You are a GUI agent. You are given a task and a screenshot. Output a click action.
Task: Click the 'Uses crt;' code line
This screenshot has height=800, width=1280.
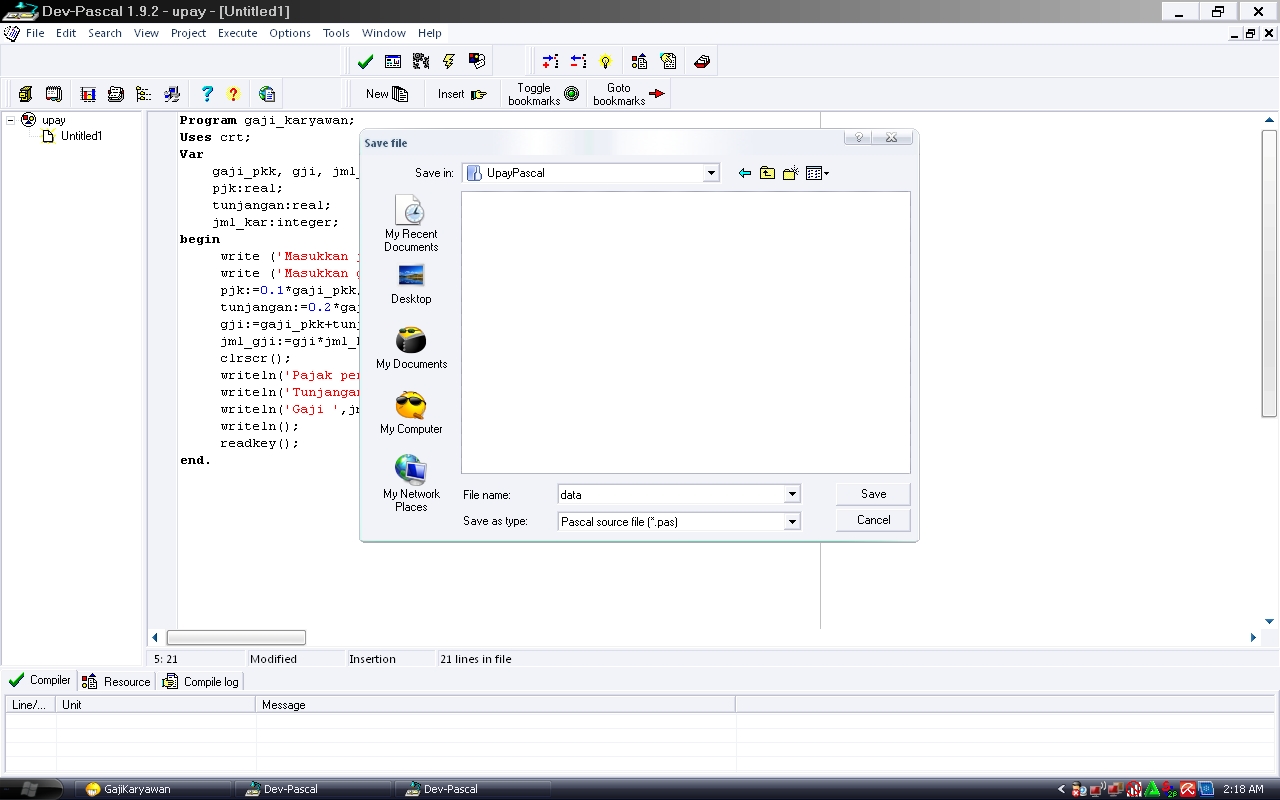(x=215, y=137)
